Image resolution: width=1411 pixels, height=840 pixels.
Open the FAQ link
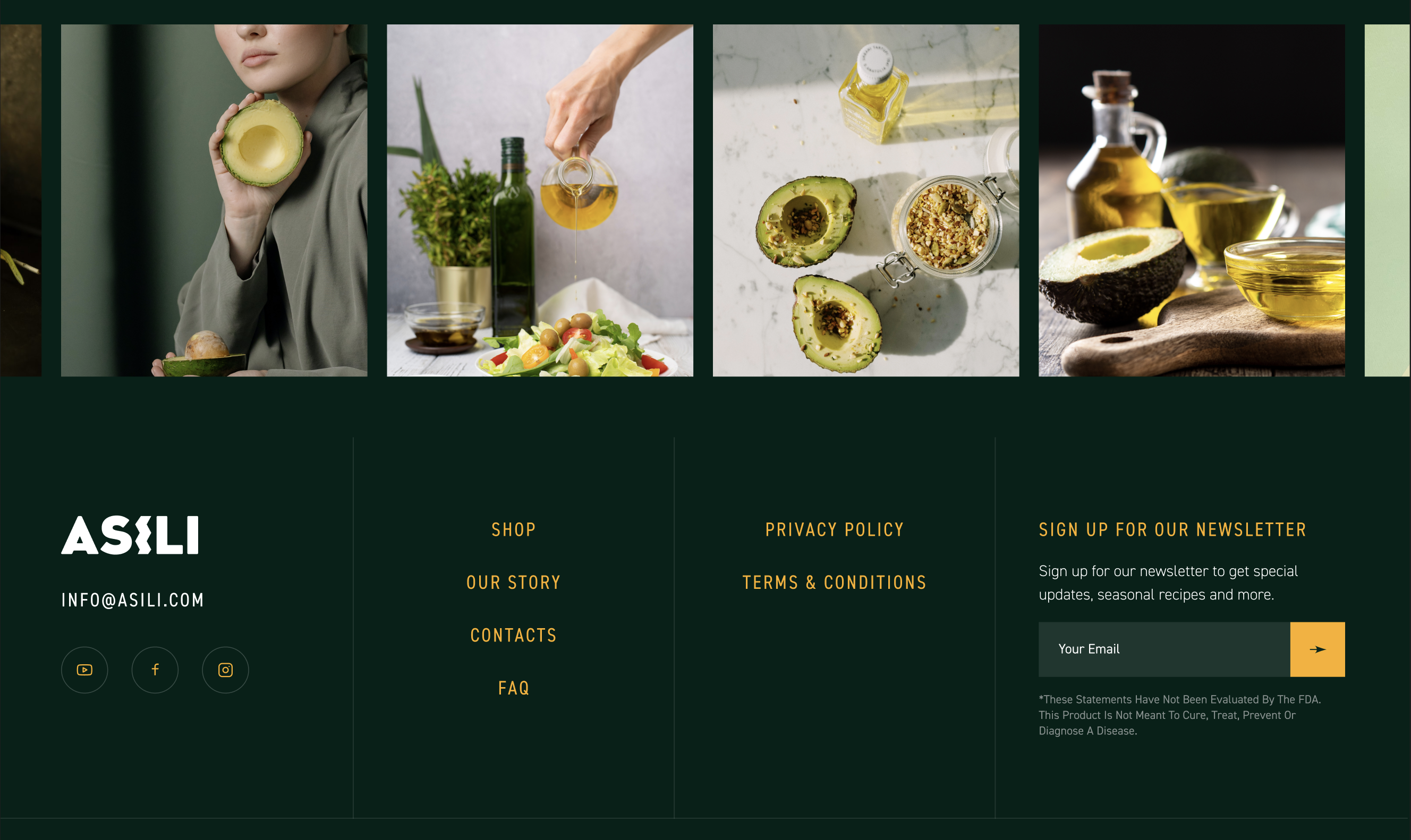514,688
